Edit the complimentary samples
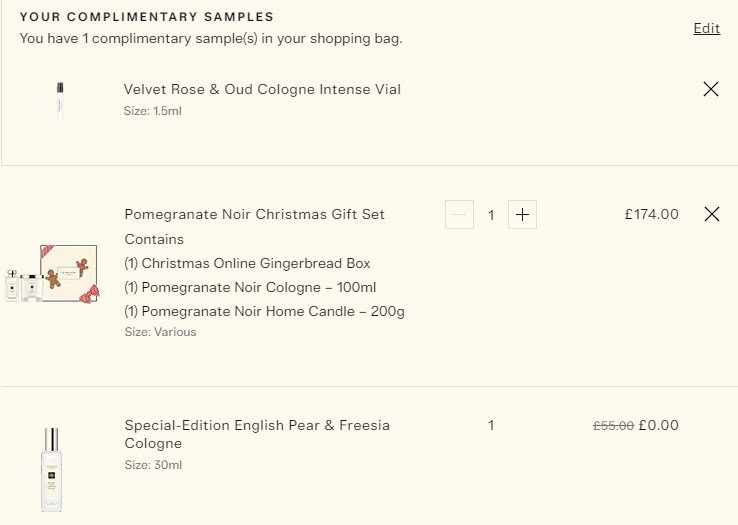738x525 pixels. [x=706, y=28]
